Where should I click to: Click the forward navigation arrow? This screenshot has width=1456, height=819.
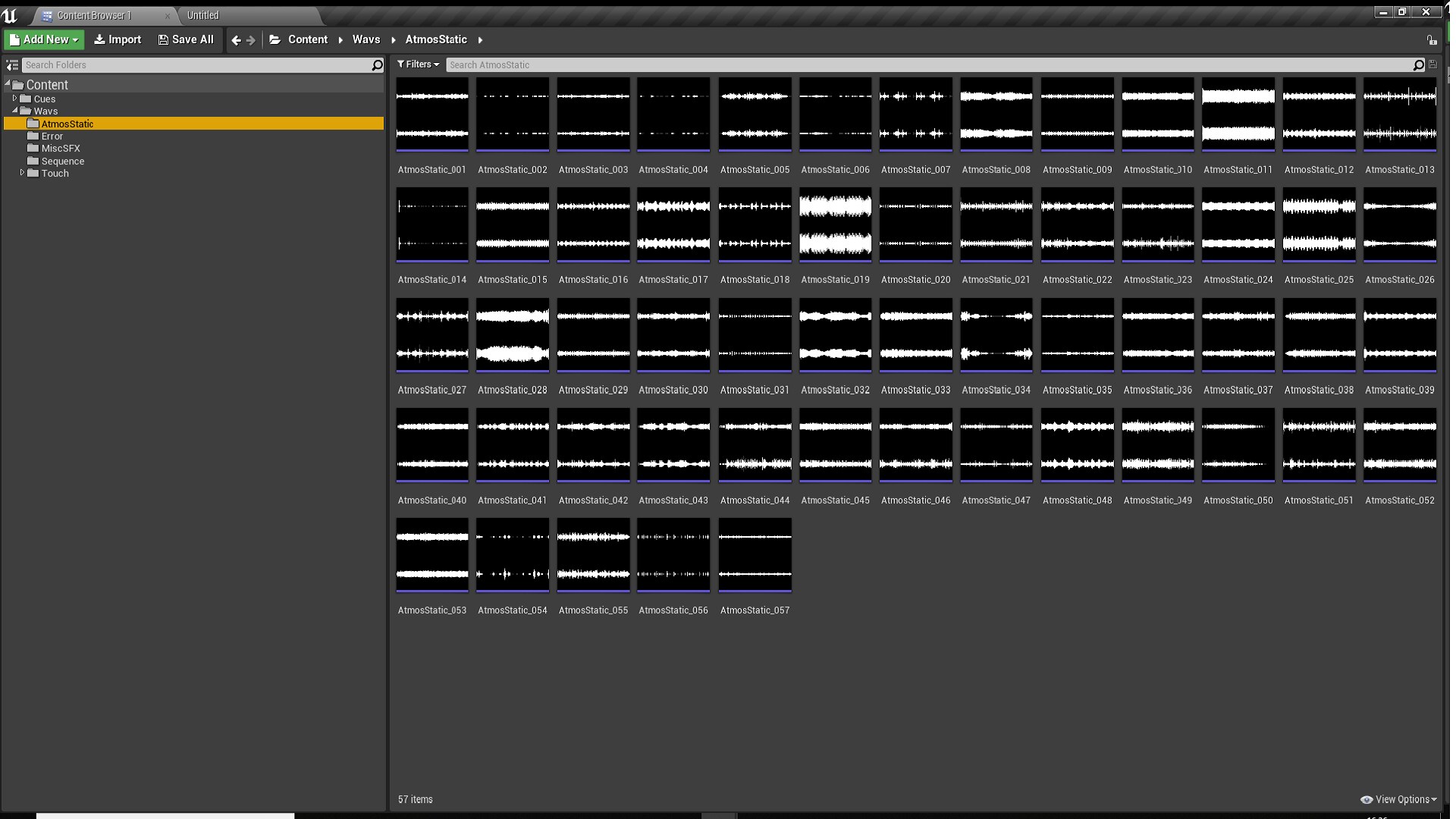pos(251,40)
